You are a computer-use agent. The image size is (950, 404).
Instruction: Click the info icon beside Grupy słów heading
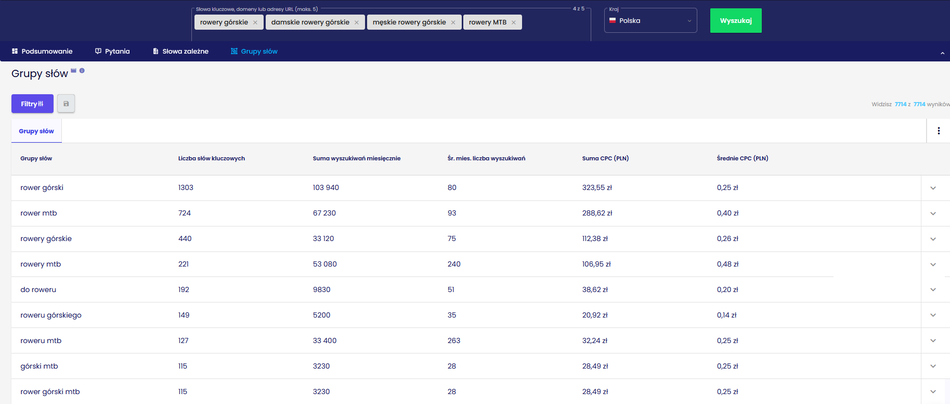[82, 71]
